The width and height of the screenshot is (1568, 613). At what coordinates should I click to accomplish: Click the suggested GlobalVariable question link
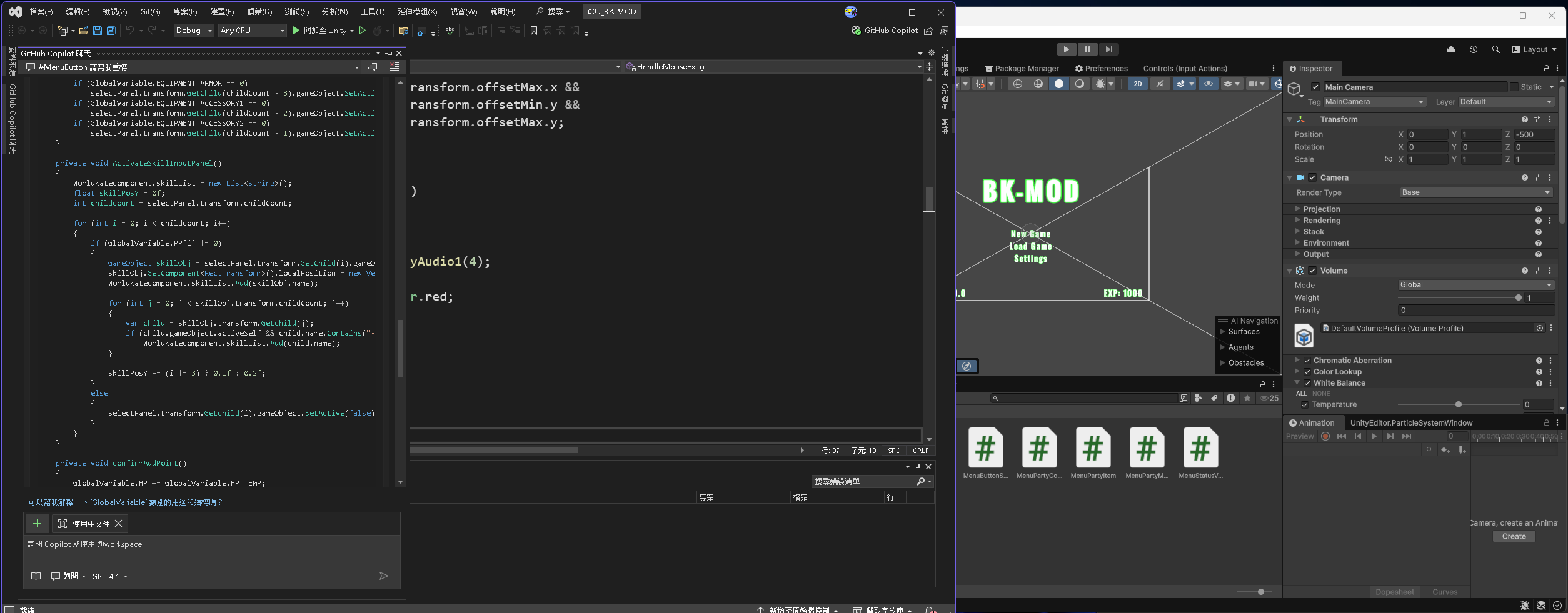point(125,502)
